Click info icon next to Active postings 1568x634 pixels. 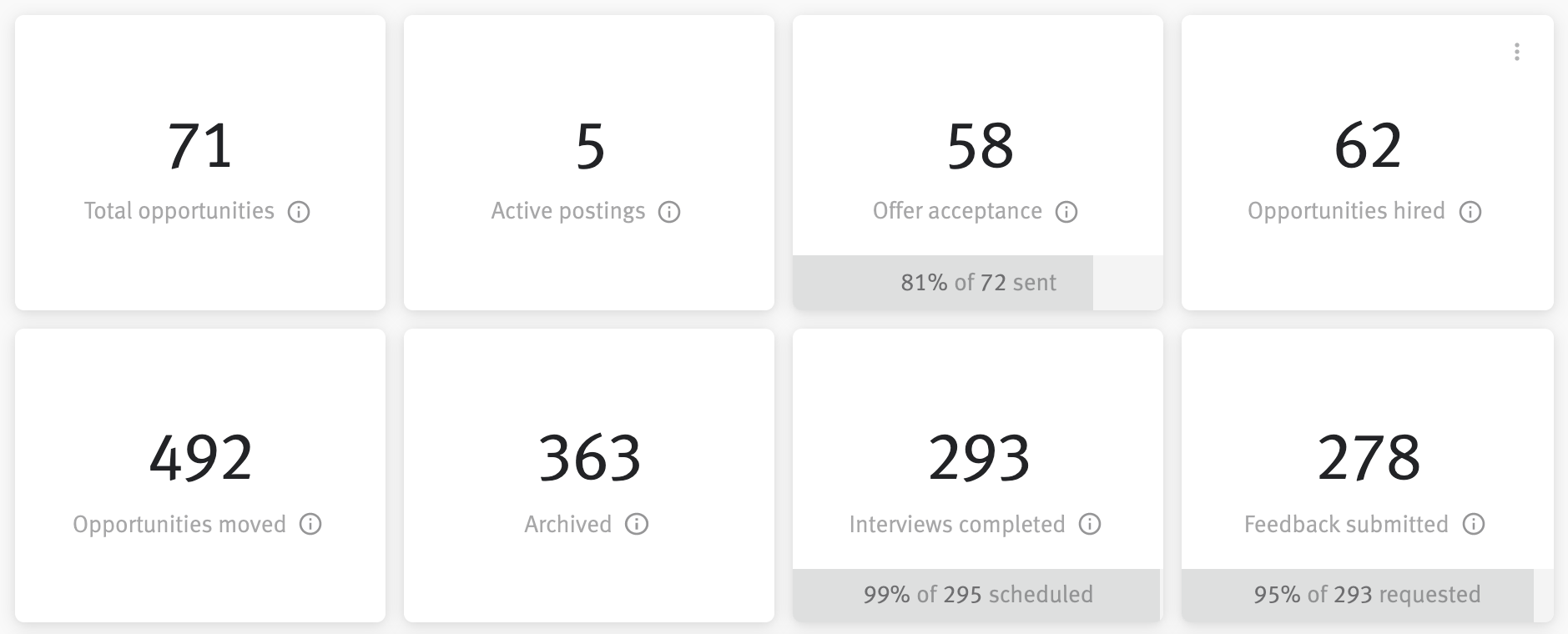click(669, 212)
